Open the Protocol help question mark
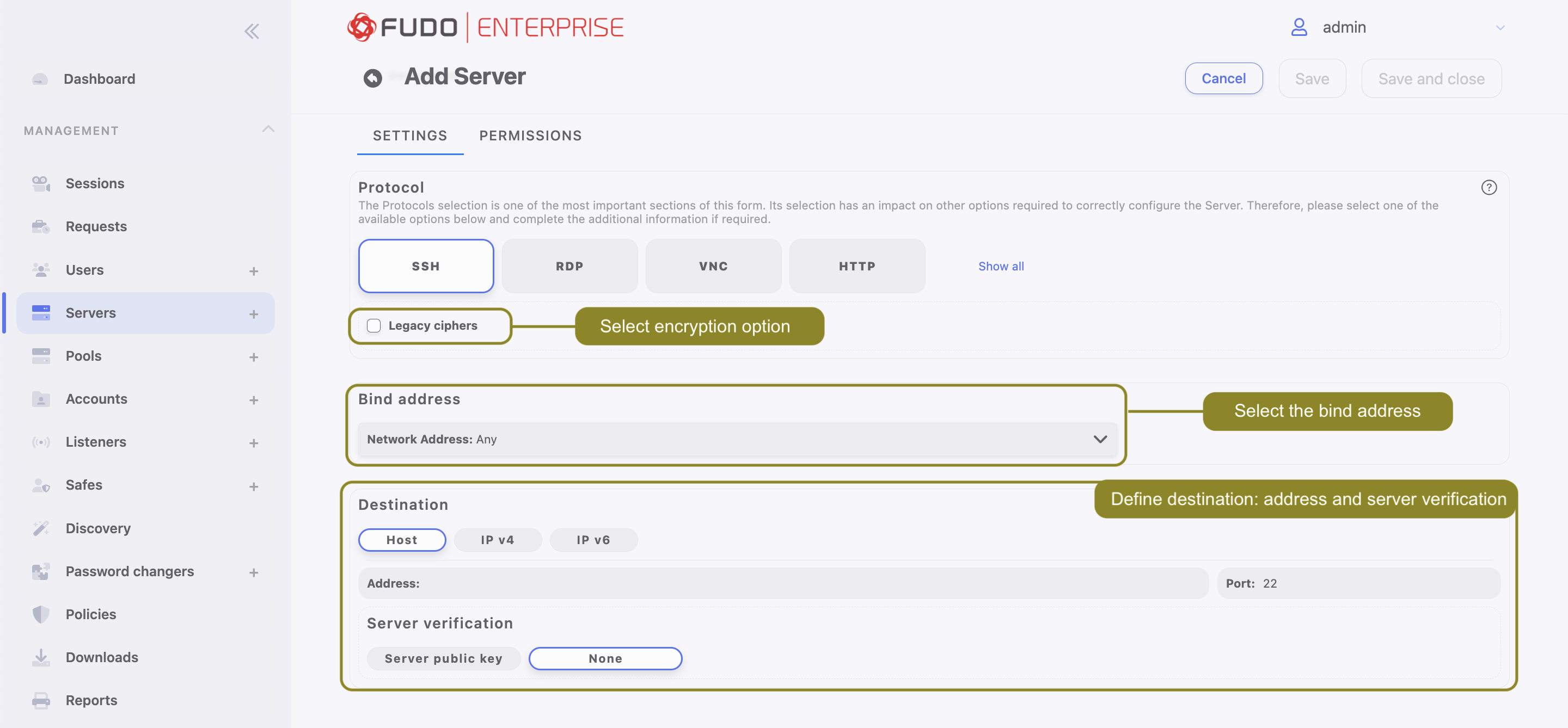The image size is (1568, 728). pyautogui.click(x=1490, y=187)
